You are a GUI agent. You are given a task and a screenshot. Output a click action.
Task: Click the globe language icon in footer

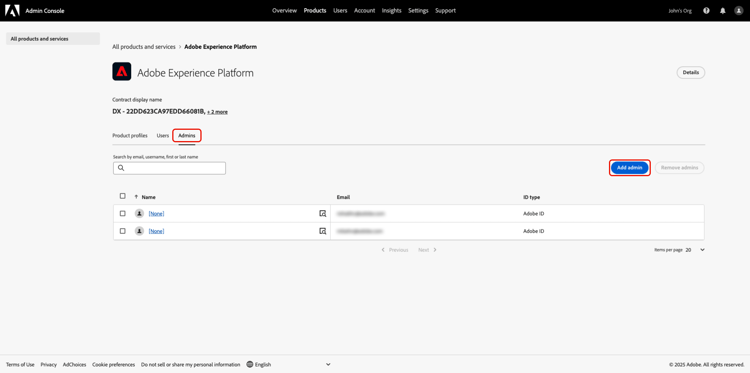tap(250, 364)
